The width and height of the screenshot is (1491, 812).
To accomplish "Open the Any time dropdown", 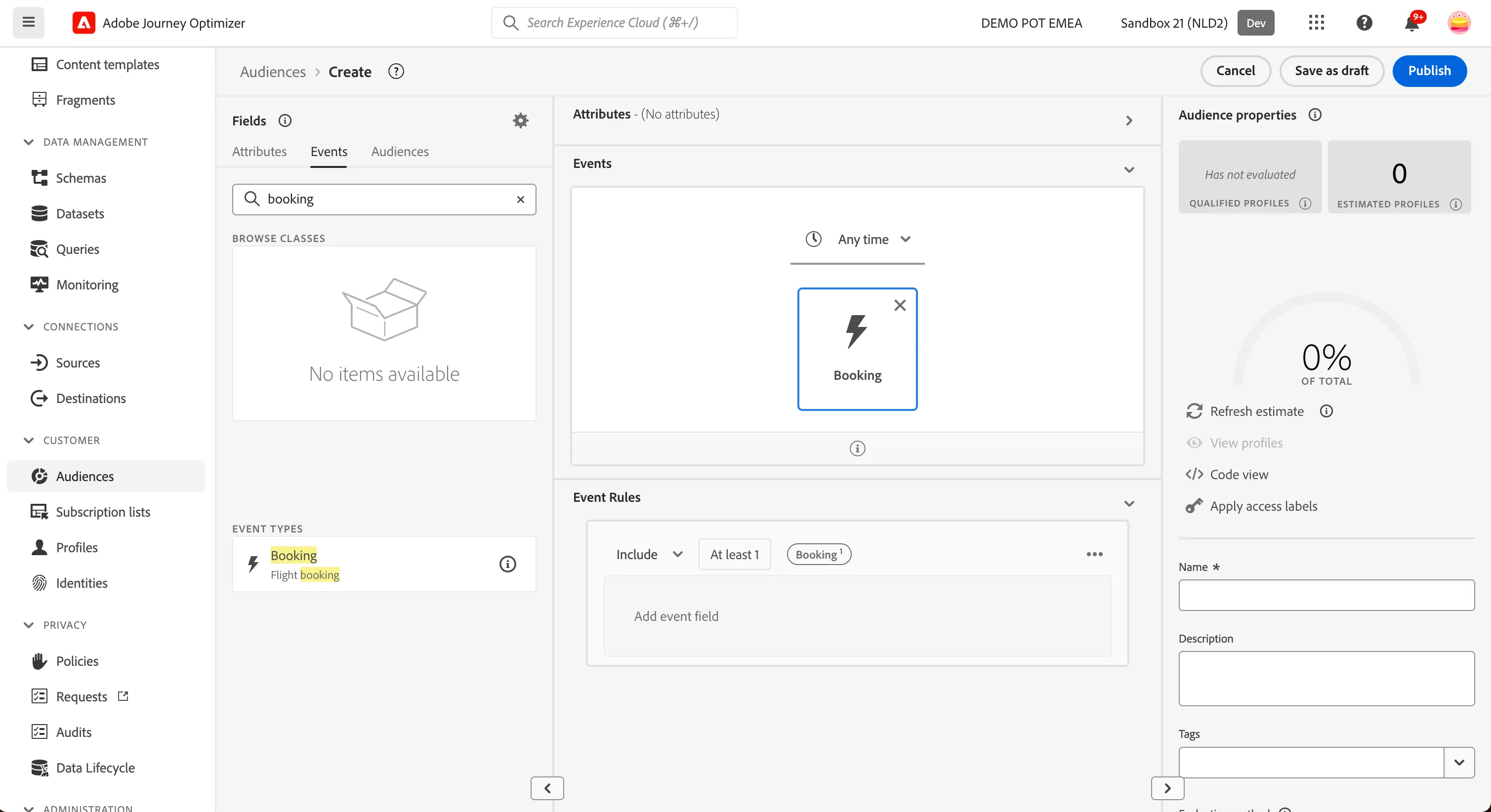I will pos(857,239).
